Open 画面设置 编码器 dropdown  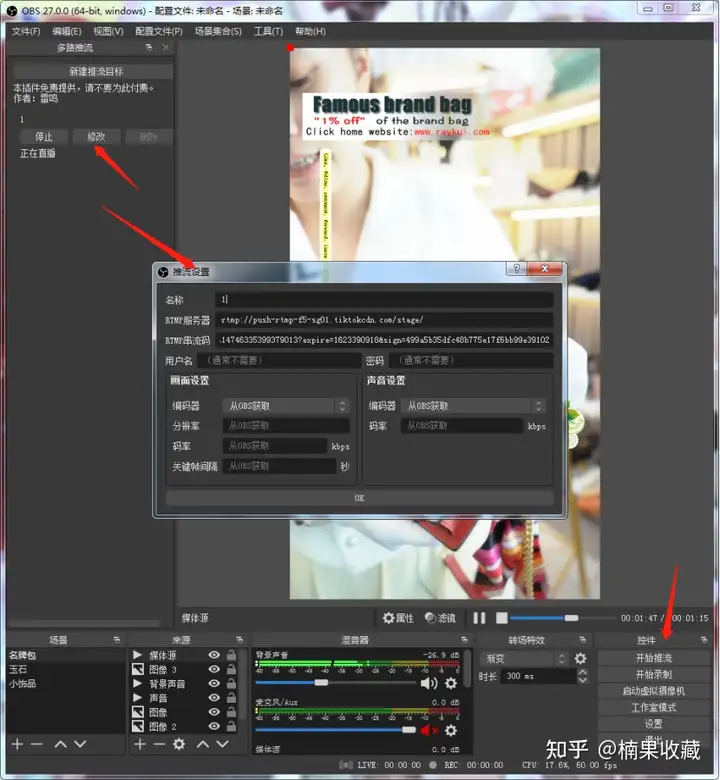pyautogui.click(x=286, y=406)
